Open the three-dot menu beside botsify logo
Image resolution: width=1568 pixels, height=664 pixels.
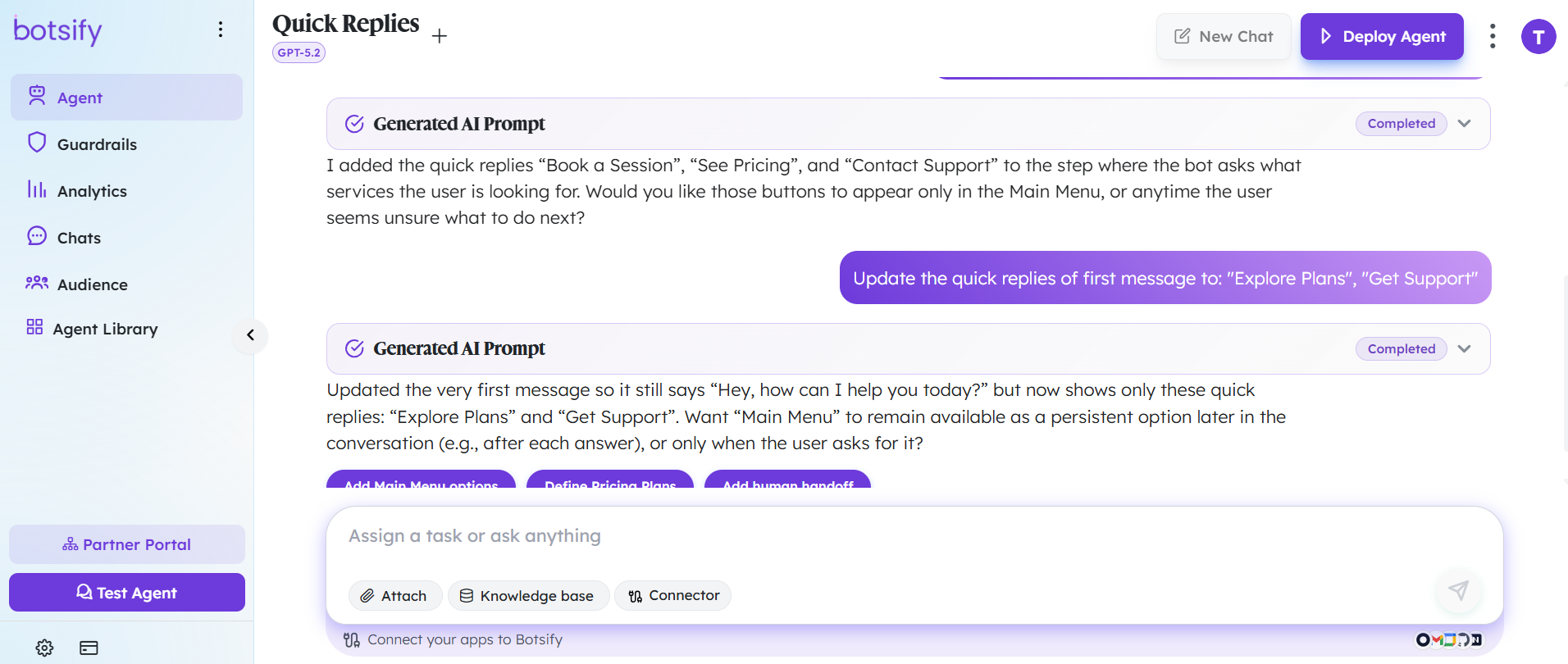click(221, 30)
